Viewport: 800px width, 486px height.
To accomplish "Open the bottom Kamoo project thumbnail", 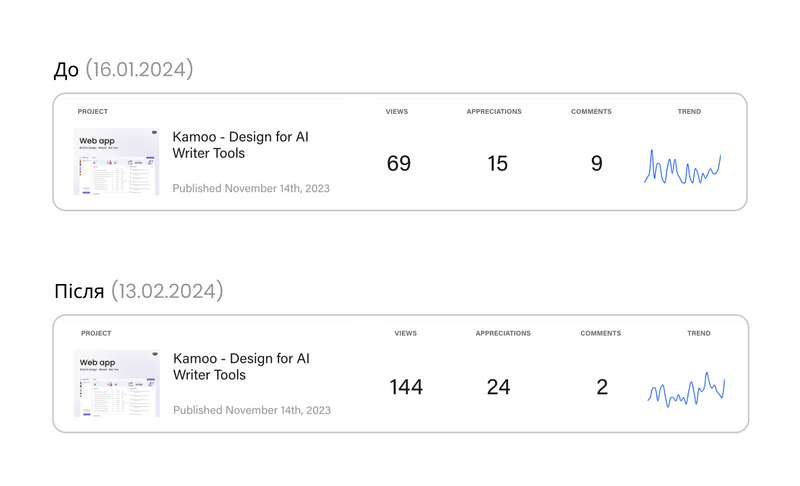I will point(117,383).
